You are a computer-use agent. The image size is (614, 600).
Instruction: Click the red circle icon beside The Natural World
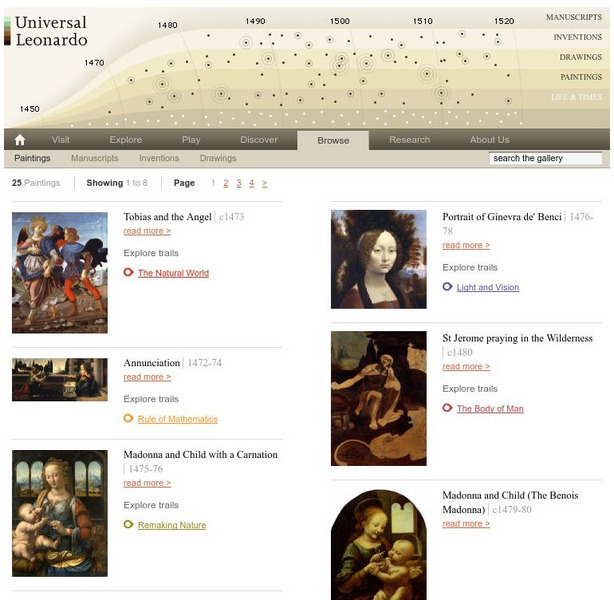point(128,272)
